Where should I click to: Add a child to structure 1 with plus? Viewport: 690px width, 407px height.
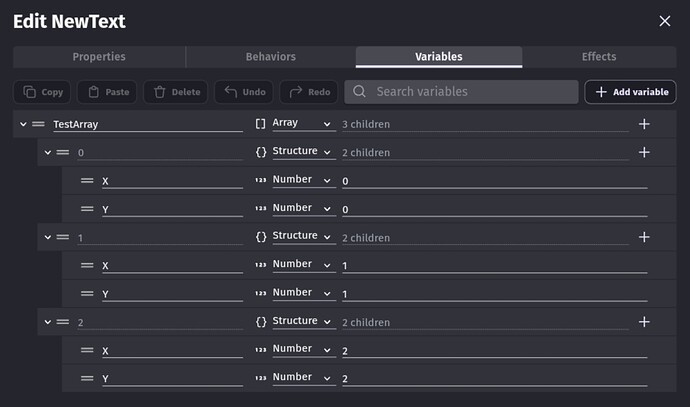[644, 237]
